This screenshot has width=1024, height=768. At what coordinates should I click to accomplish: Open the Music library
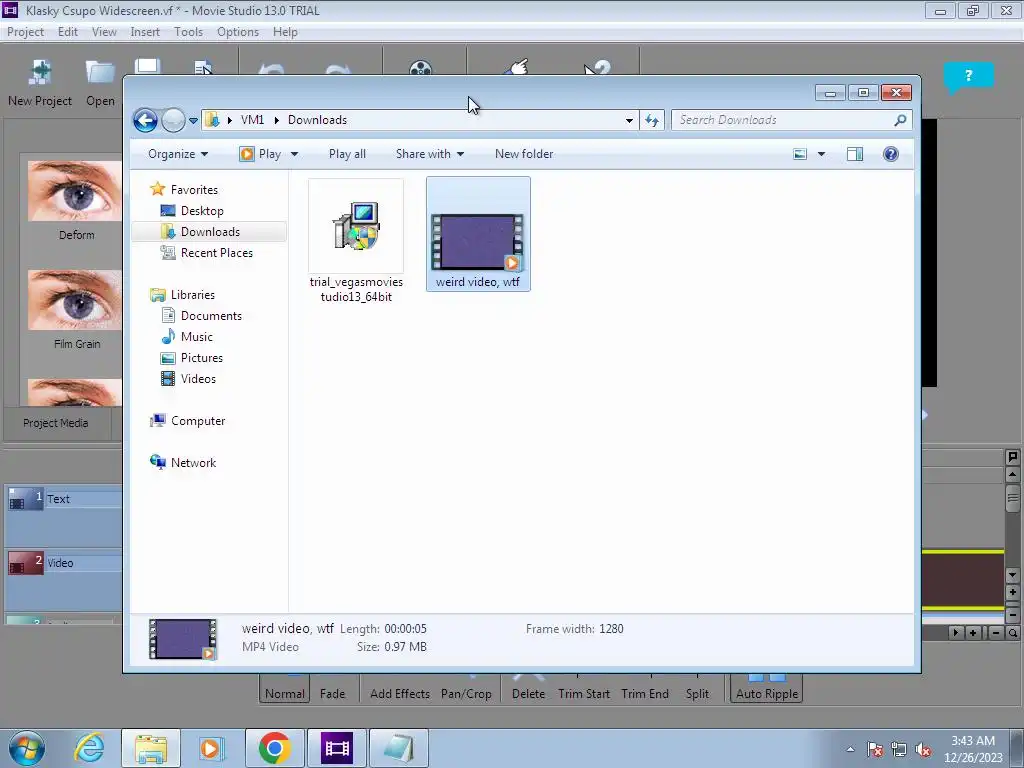pos(197,337)
